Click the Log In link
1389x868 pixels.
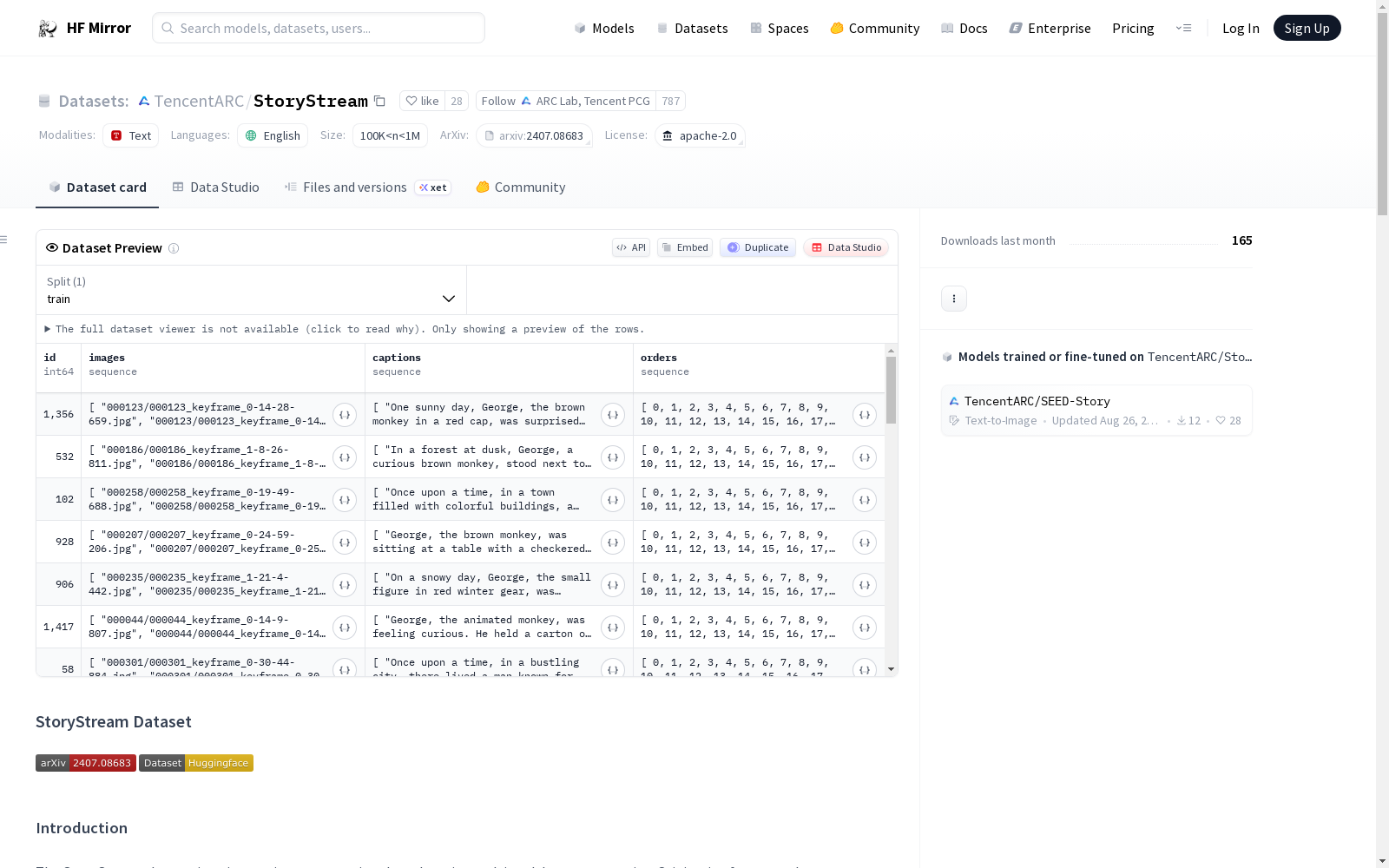(1241, 28)
